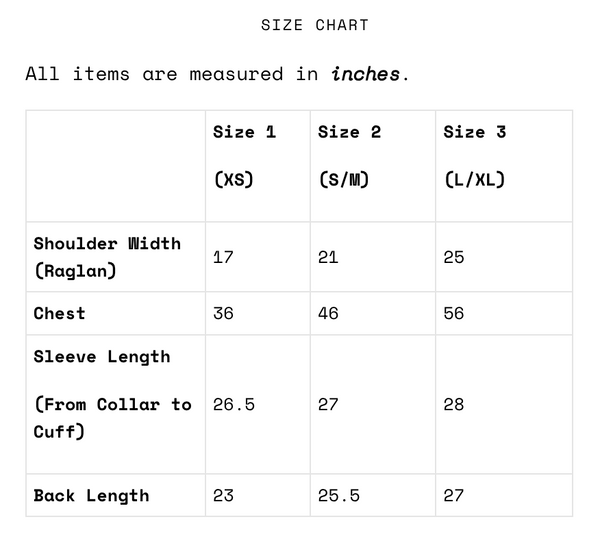Select the Size 2 (S/M) column header
The width and height of the screenshot is (600, 541).
(350, 156)
